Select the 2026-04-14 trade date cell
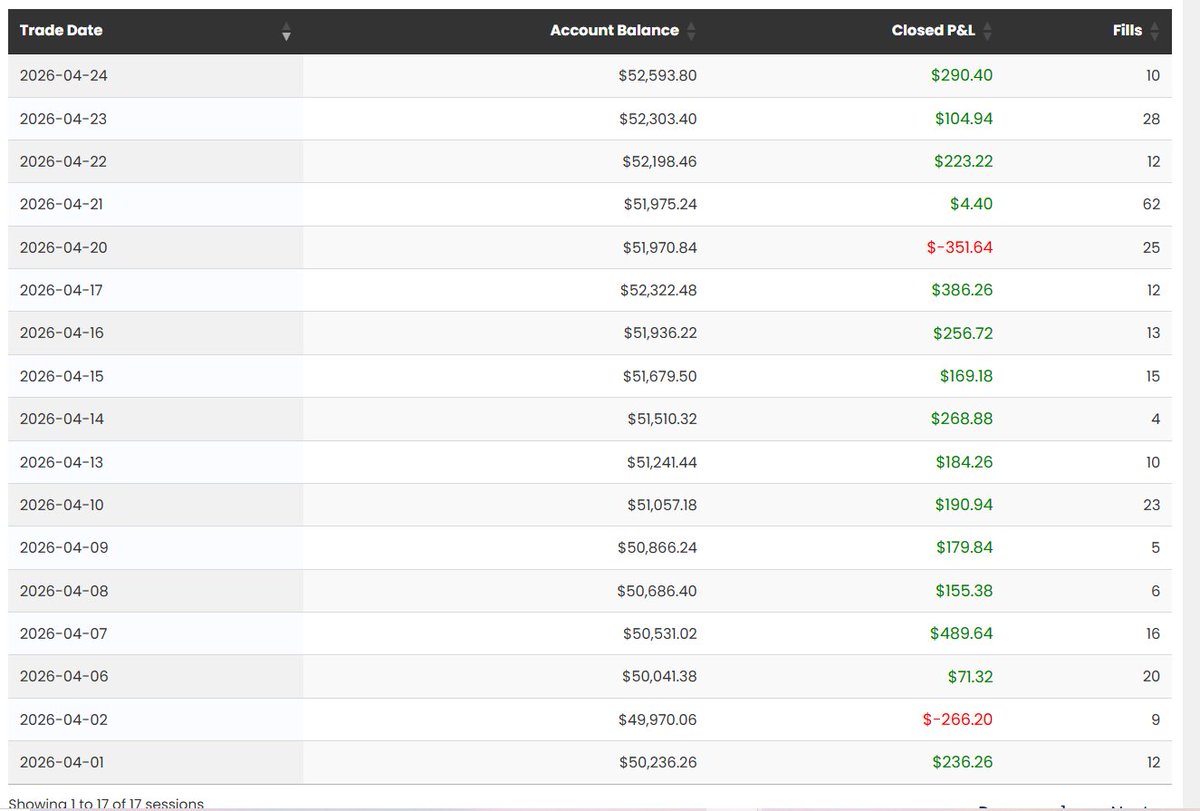1200x811 pixels. click(x=155, y=420)
